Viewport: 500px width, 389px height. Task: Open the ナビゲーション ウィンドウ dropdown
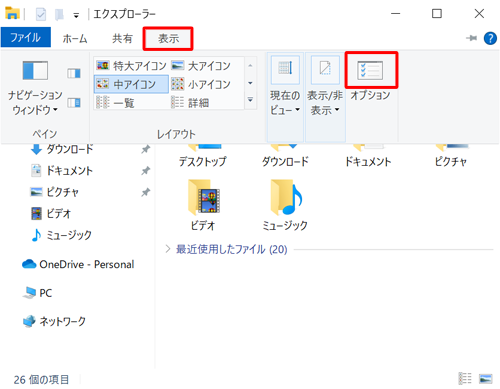point(35,88)
